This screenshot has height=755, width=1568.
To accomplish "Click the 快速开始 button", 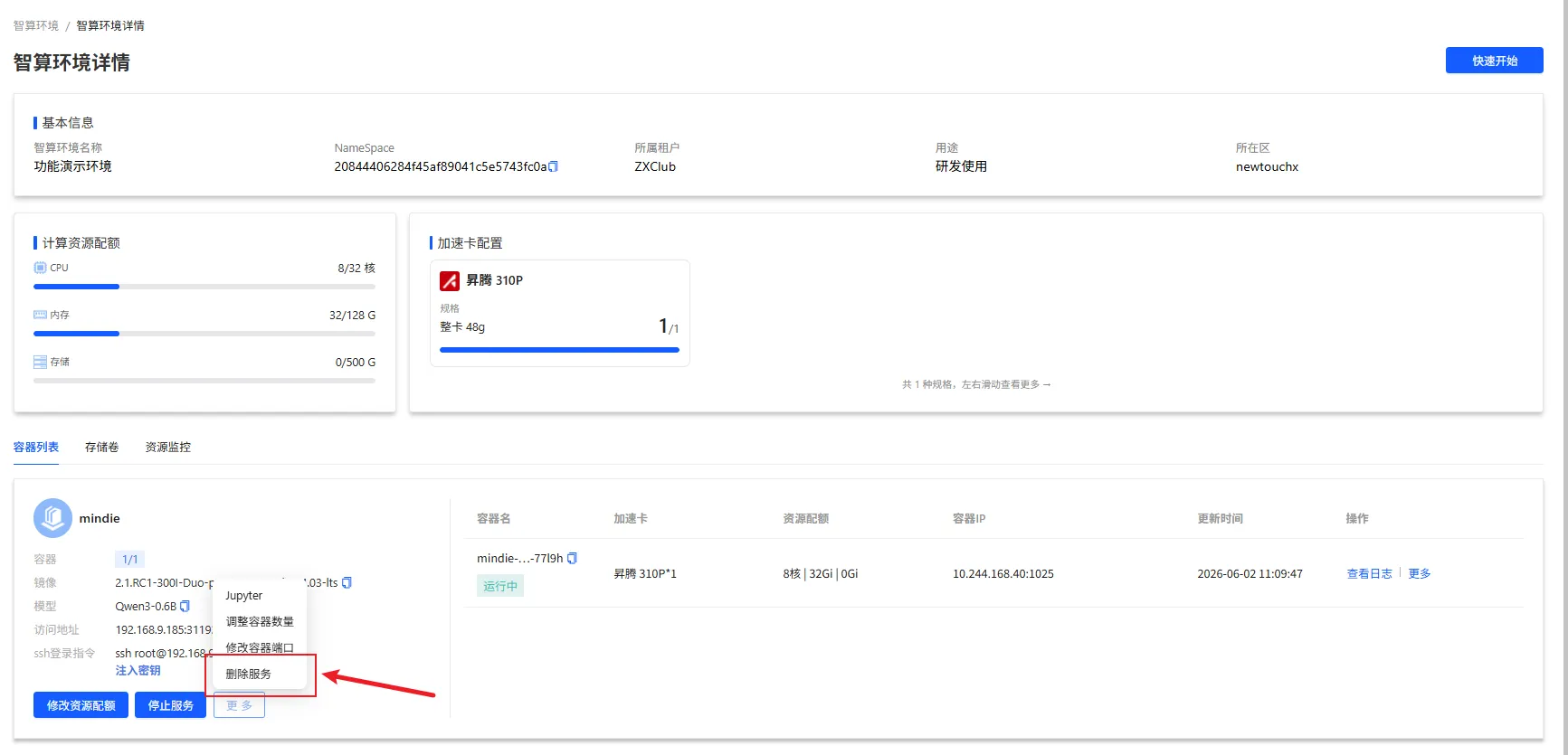I will [1494, 61].
